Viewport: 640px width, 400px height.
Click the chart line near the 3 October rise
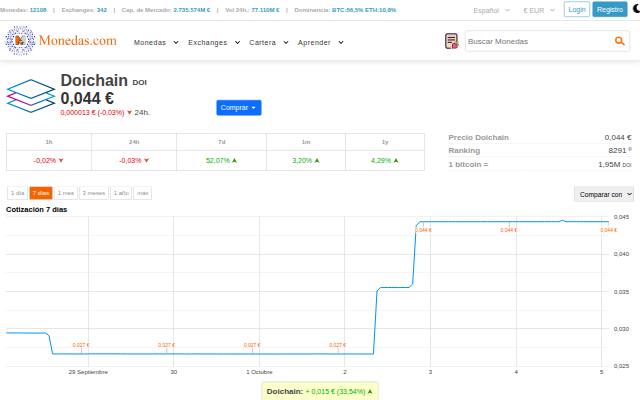(415, 253)
